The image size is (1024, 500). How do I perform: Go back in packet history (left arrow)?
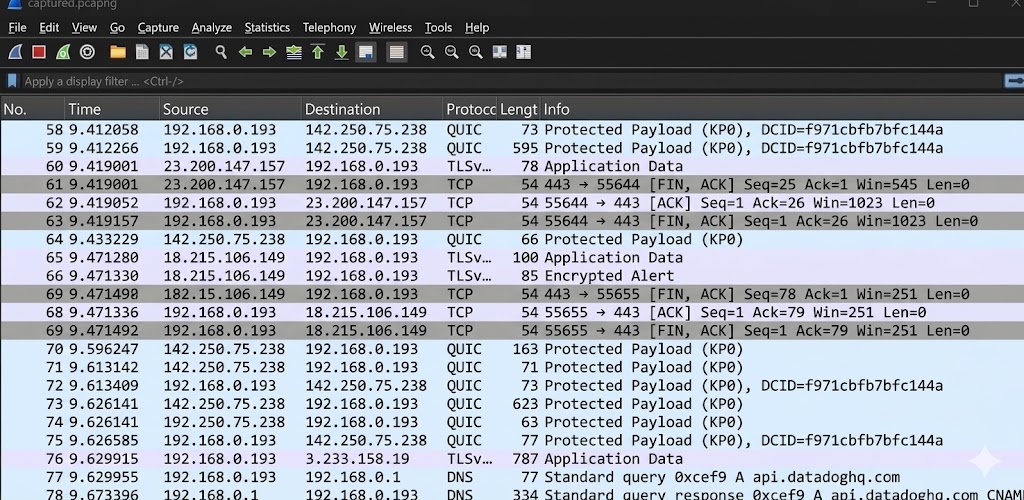coord(246,52)
